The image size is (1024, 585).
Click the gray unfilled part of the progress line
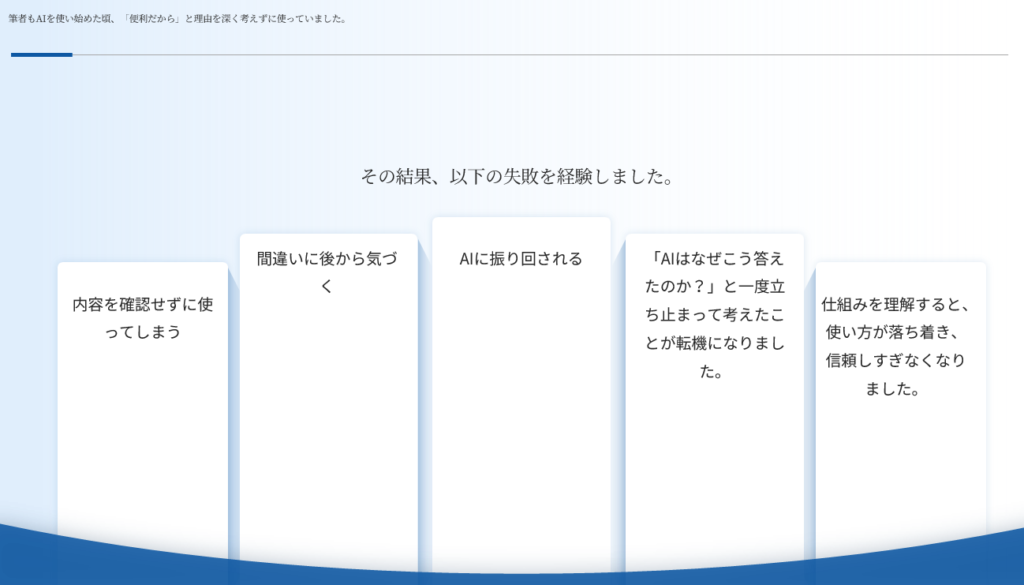pos(540,54)
